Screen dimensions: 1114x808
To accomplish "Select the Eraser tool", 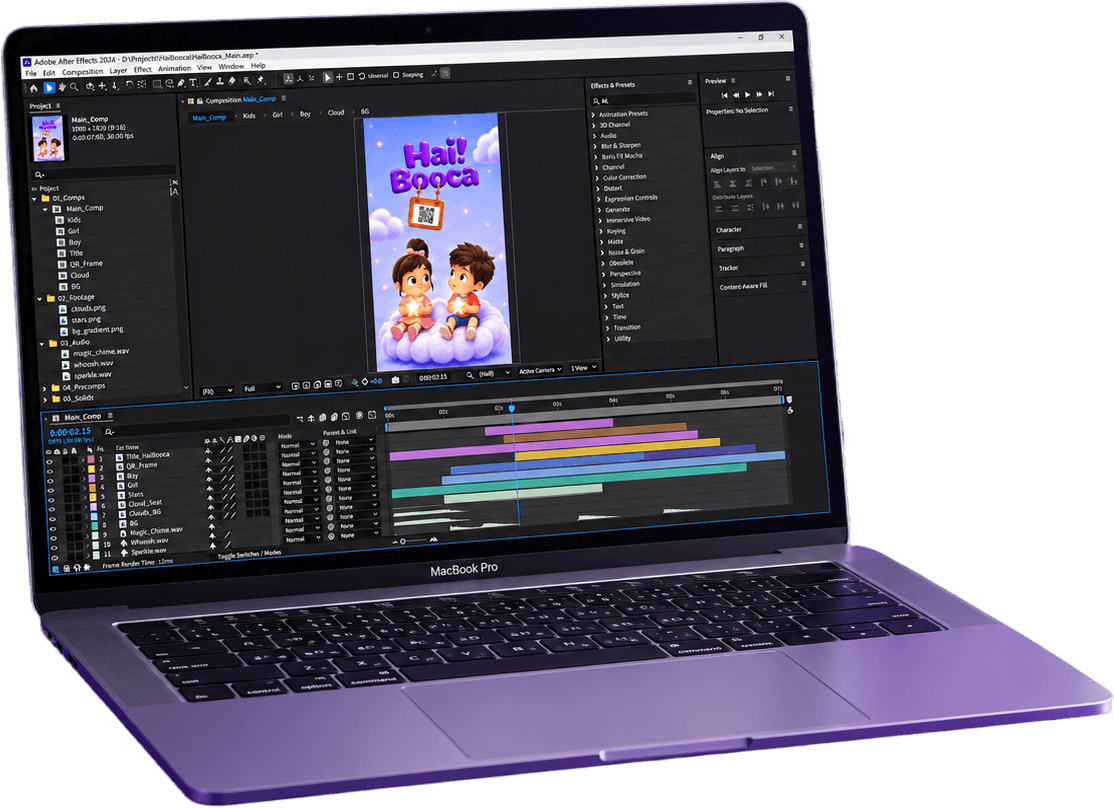I will click(232, 81).
